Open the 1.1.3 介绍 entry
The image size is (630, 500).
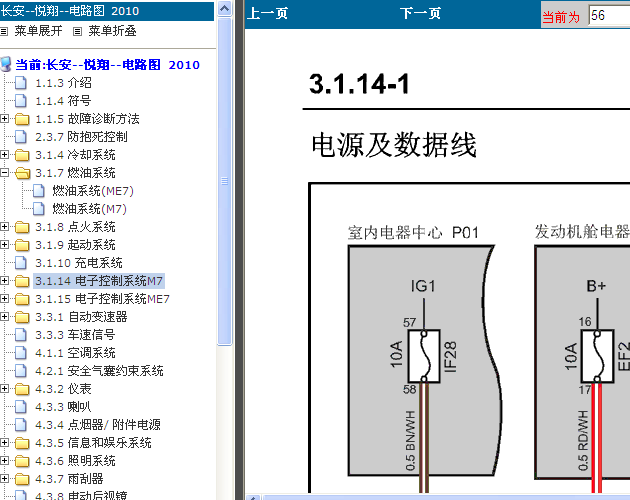(63, 83)
